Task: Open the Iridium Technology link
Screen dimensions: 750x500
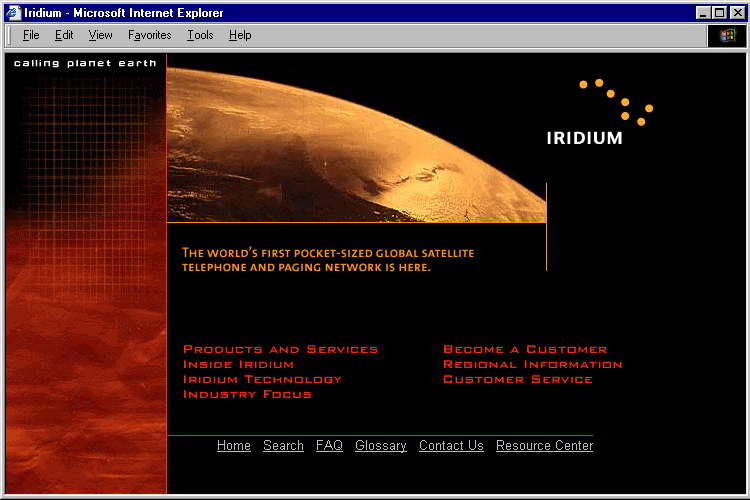Action: click(262, 380)
